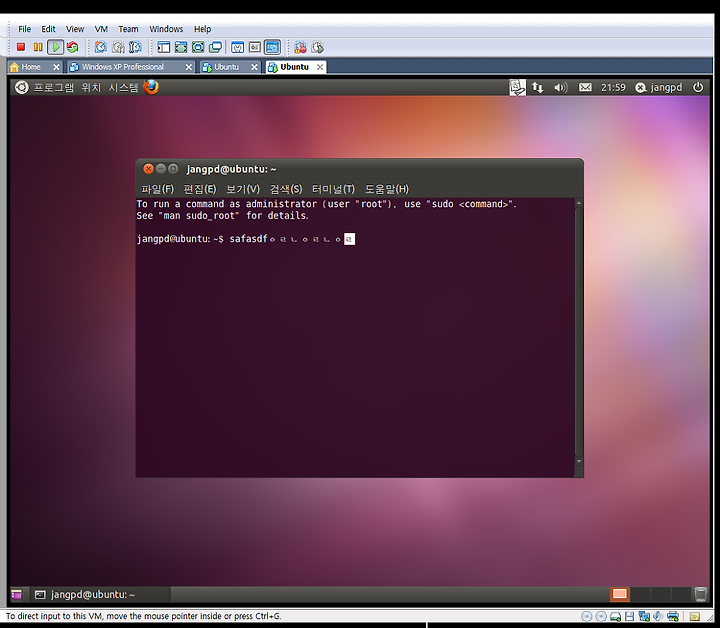Open the Team menu
Image resolution: width=720 pixels, height=628 pixels.
[x=128, y=29]
